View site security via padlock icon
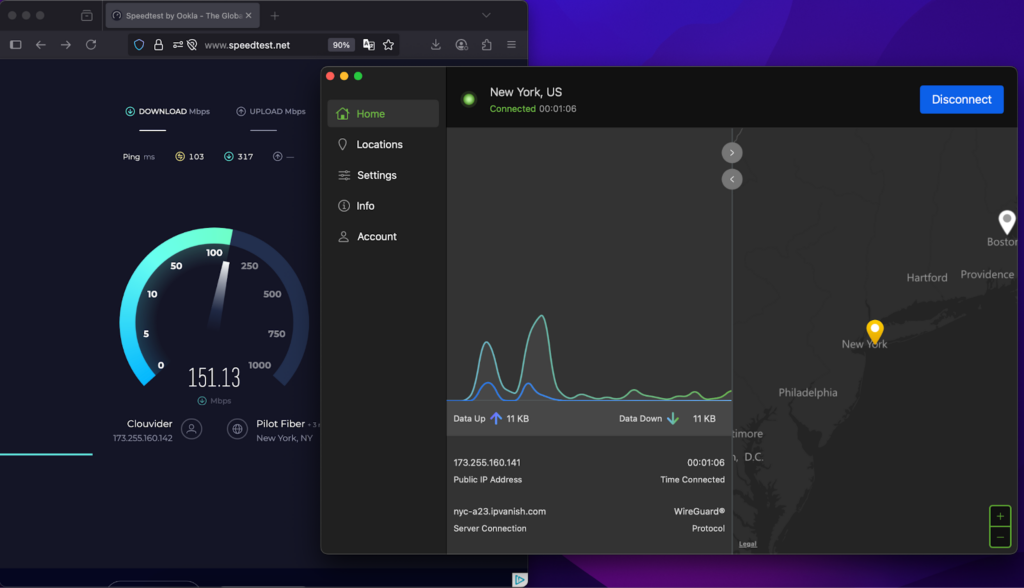 point(158,44)
